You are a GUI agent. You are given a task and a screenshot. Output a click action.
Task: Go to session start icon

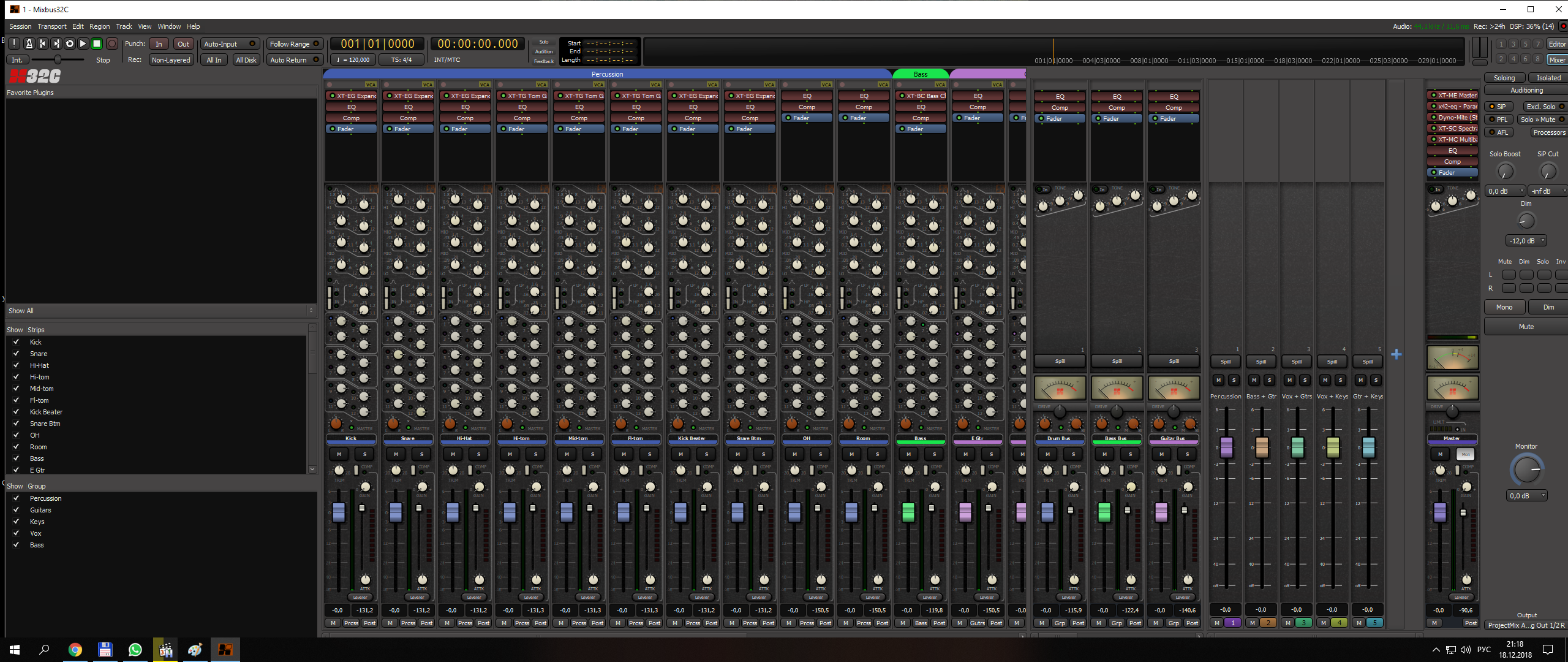[42, 44]
